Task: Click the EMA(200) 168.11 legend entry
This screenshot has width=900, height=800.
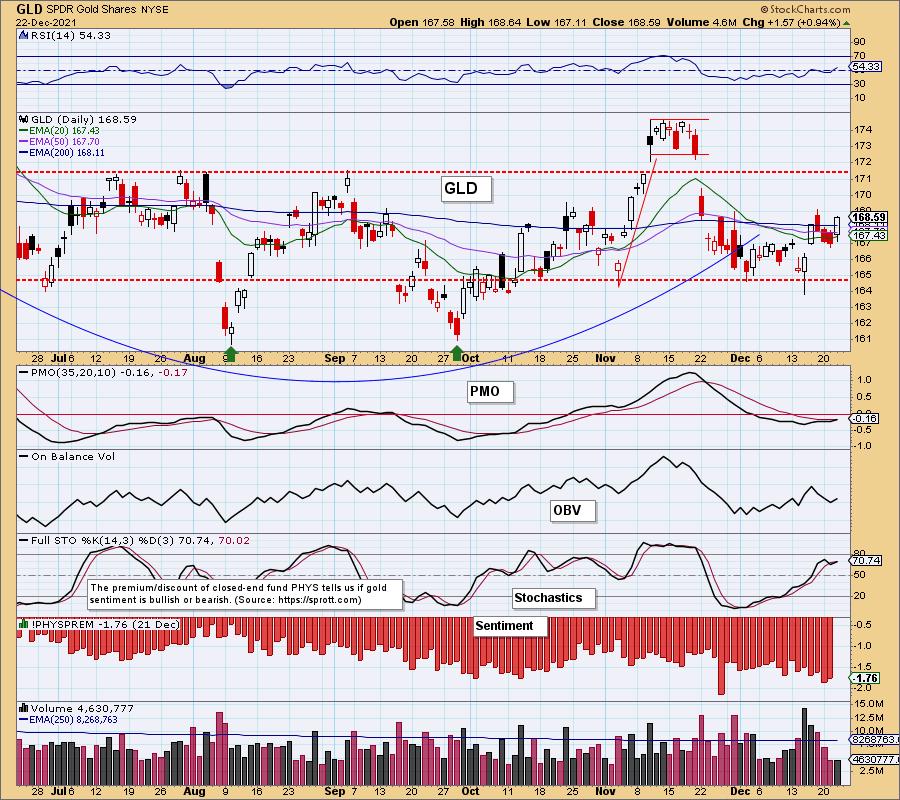Action: (61, 153)
